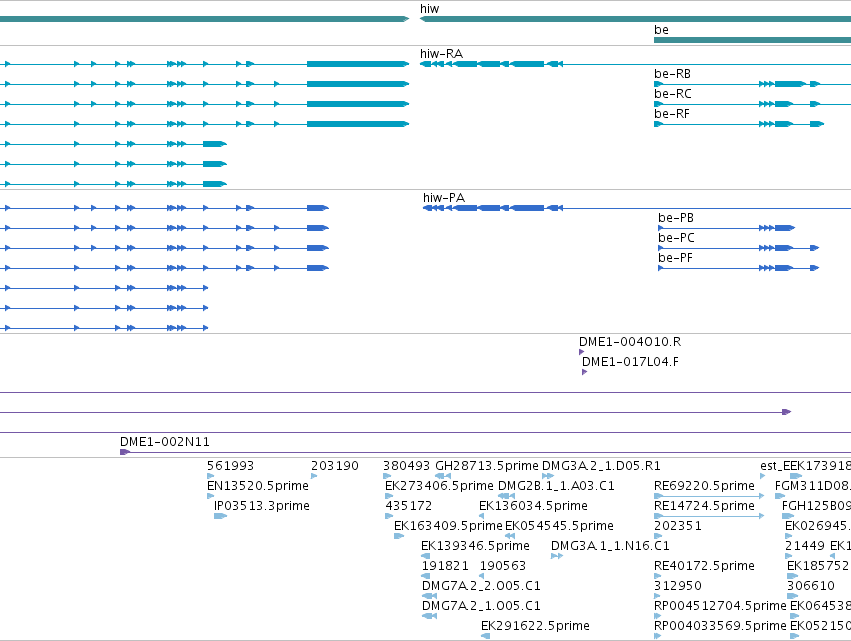Image resolution: width=851 pixels, height=641 pixels.
Task: Select the DMG3A.1_1.N16.C1 label
Action: [x=610, y=546]
